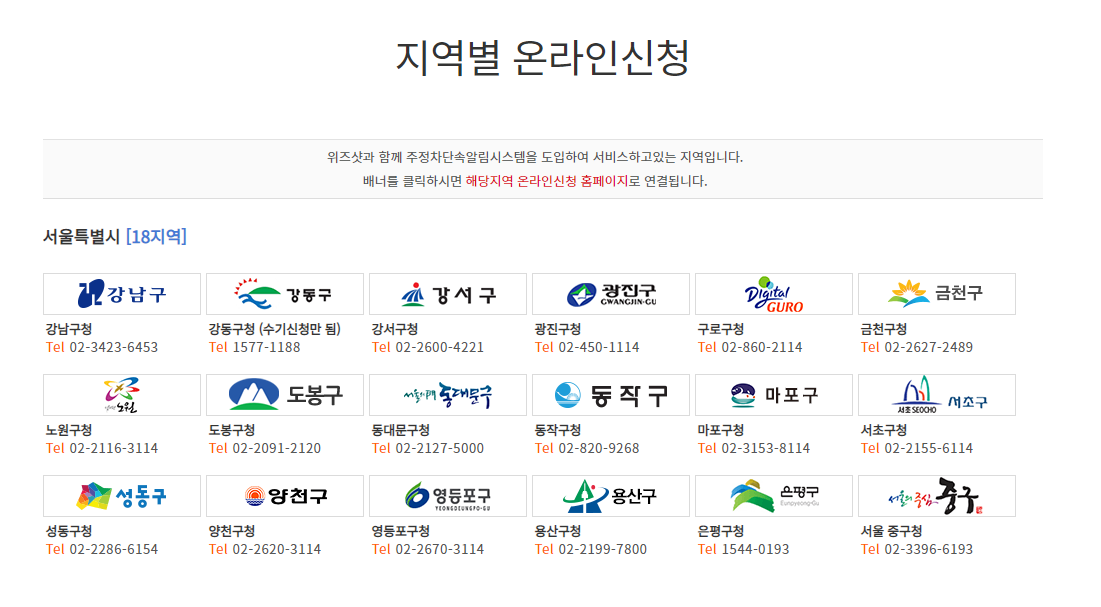The height and width of the screenshot is (607, 1101).
Task: Click the 은평구청 office name
Action: (x=720, y=531)
